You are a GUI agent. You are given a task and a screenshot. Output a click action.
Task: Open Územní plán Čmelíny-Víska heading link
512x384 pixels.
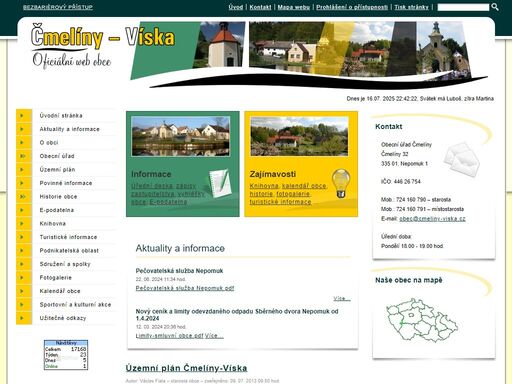186,368
